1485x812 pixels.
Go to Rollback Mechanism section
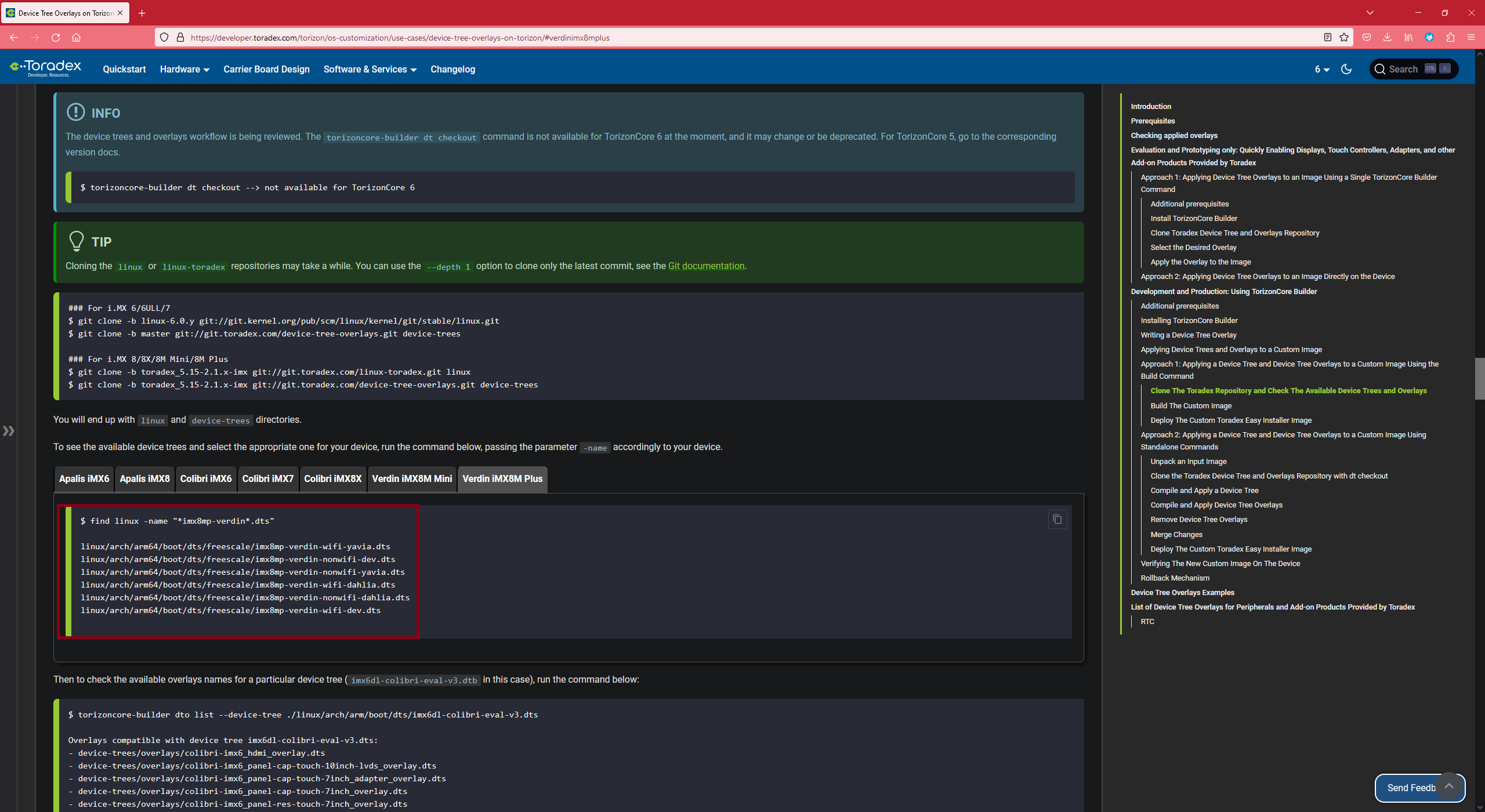tap(1175, 578)
